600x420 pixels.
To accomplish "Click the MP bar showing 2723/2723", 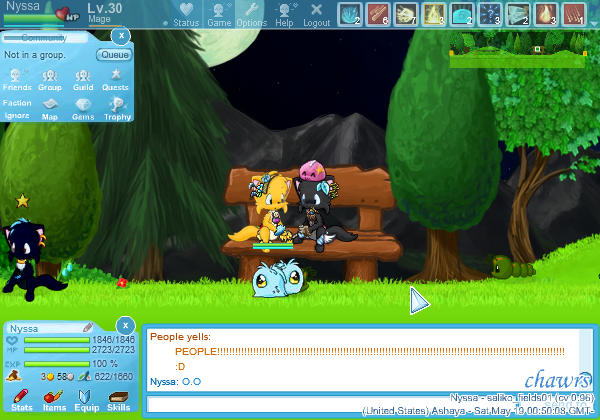I will coord(57,350).
